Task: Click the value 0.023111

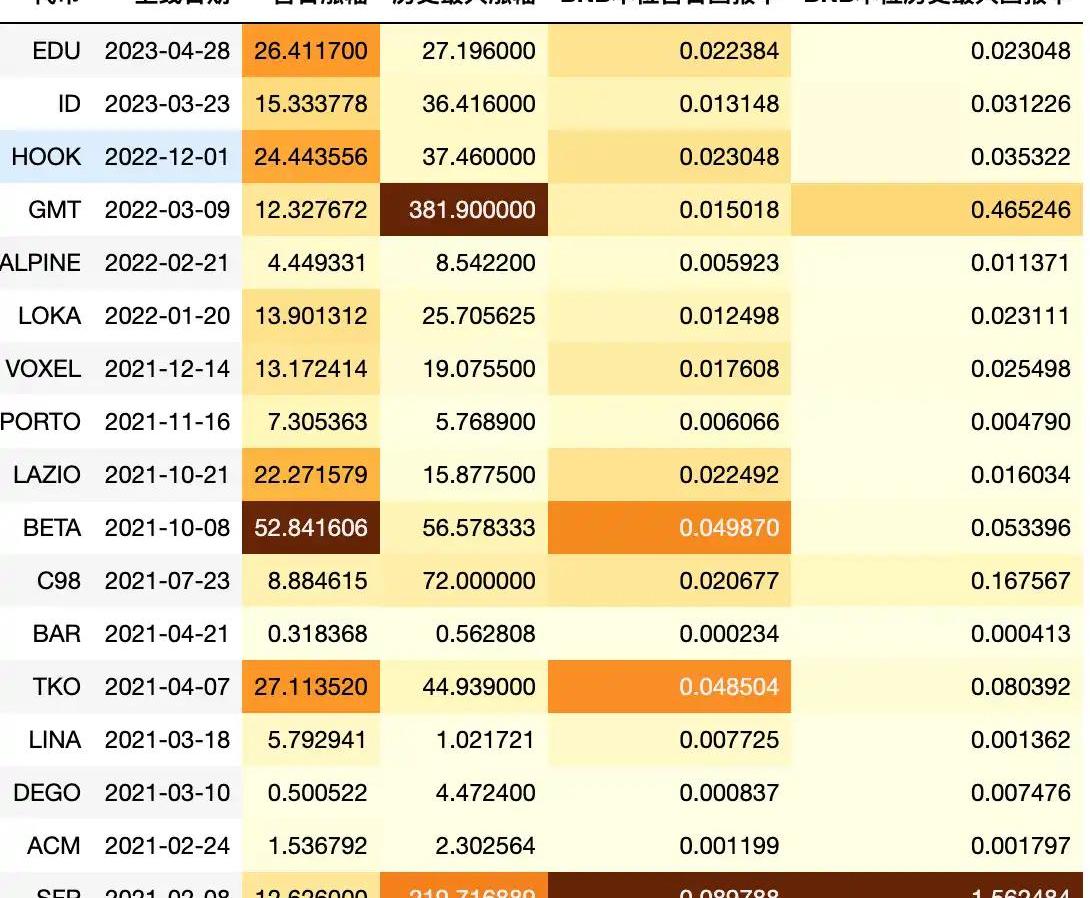Action: (1020, 316)
